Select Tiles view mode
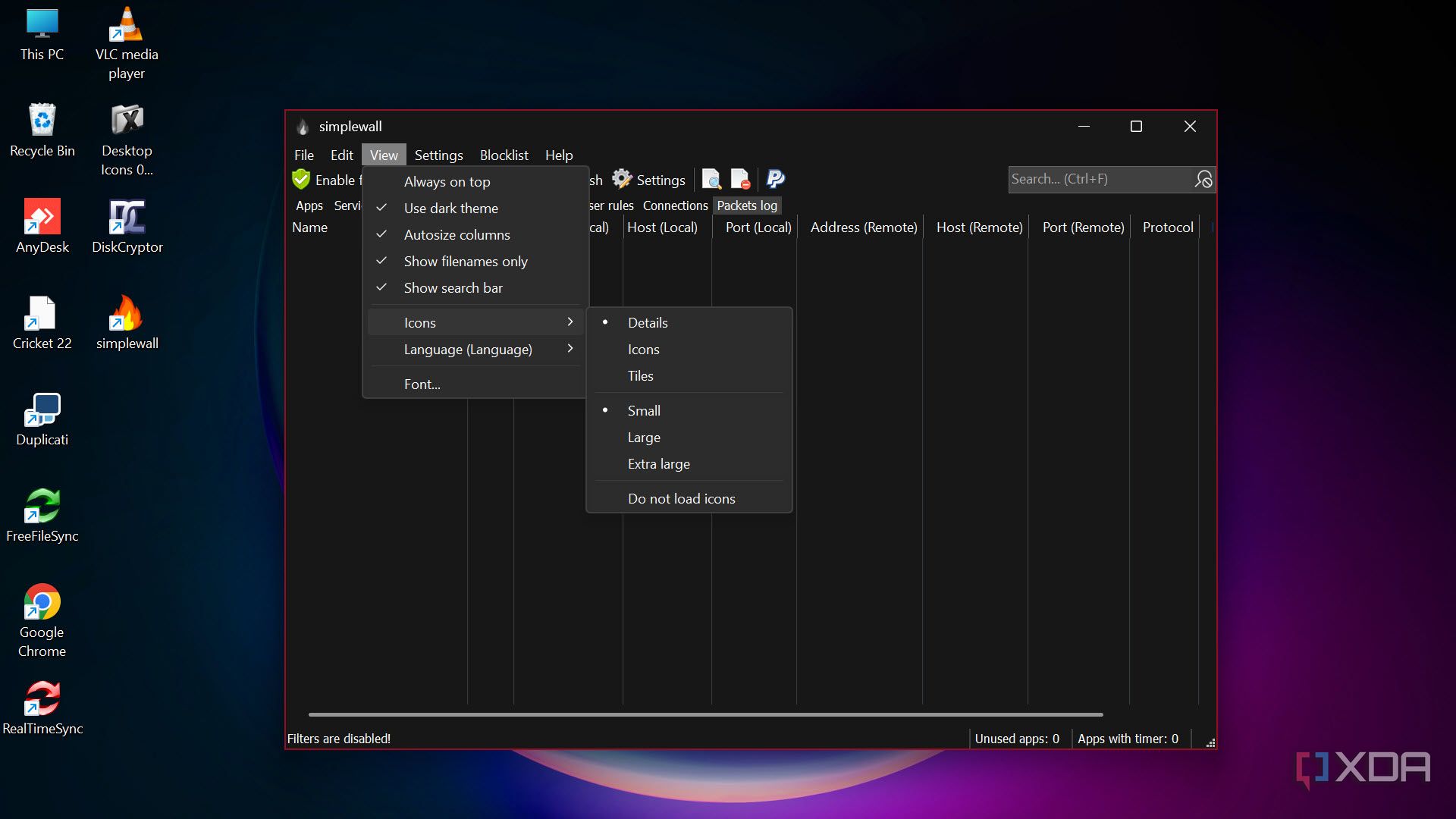Viewport: 1456px width, 819px height. pyautogui.click(x=641, y=375)
